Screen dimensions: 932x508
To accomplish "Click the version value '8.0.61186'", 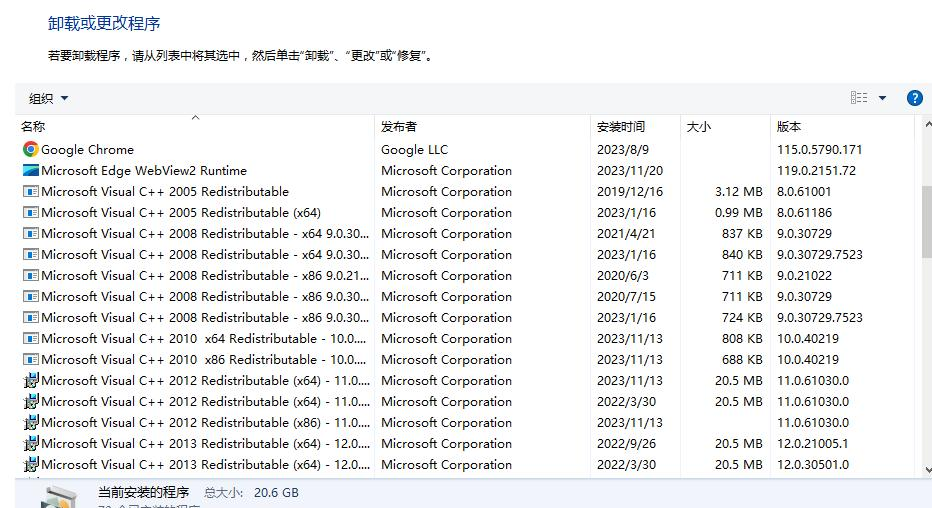I will [805, 213].
